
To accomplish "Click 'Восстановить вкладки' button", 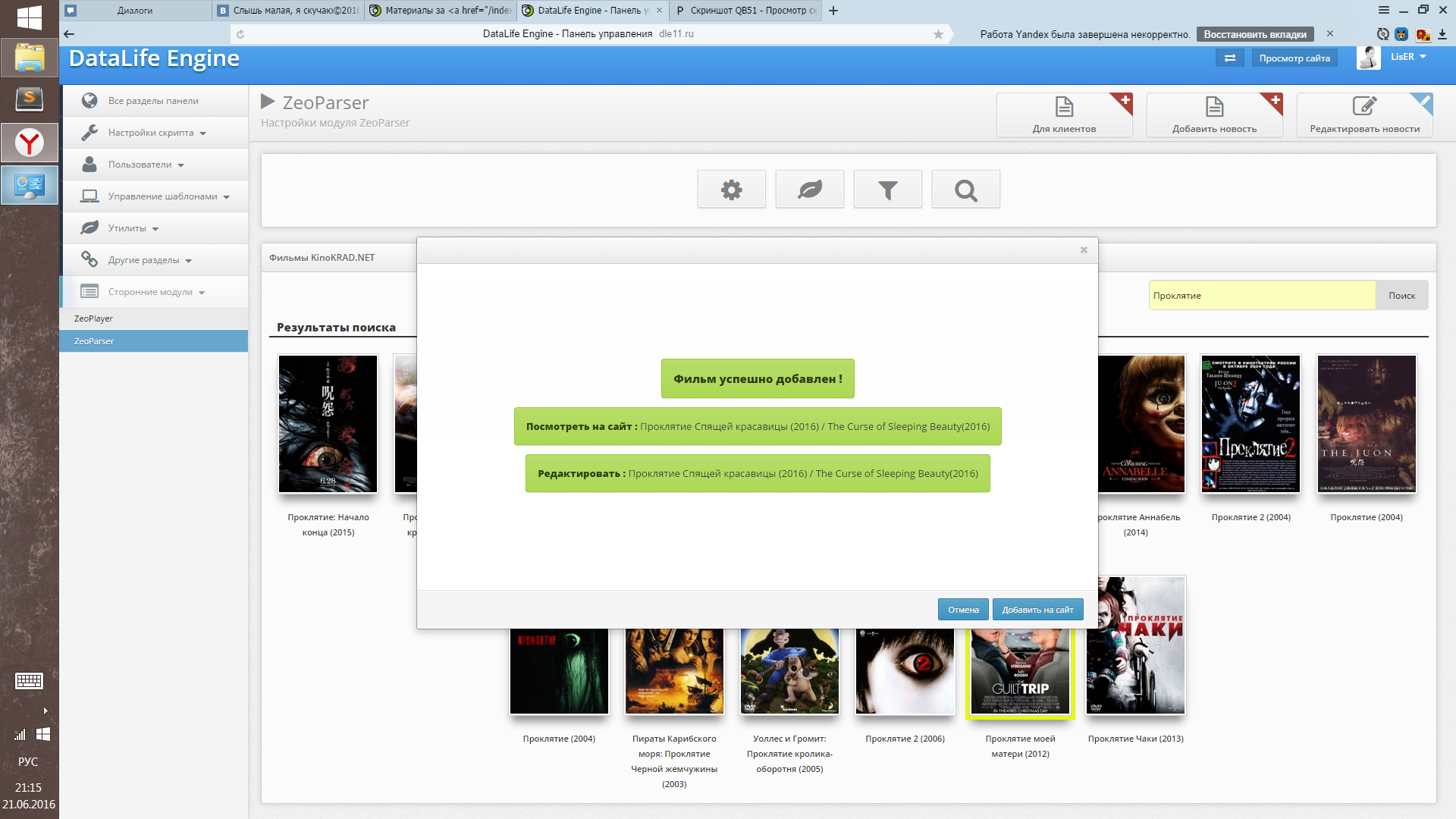I will click(1255, 34).
